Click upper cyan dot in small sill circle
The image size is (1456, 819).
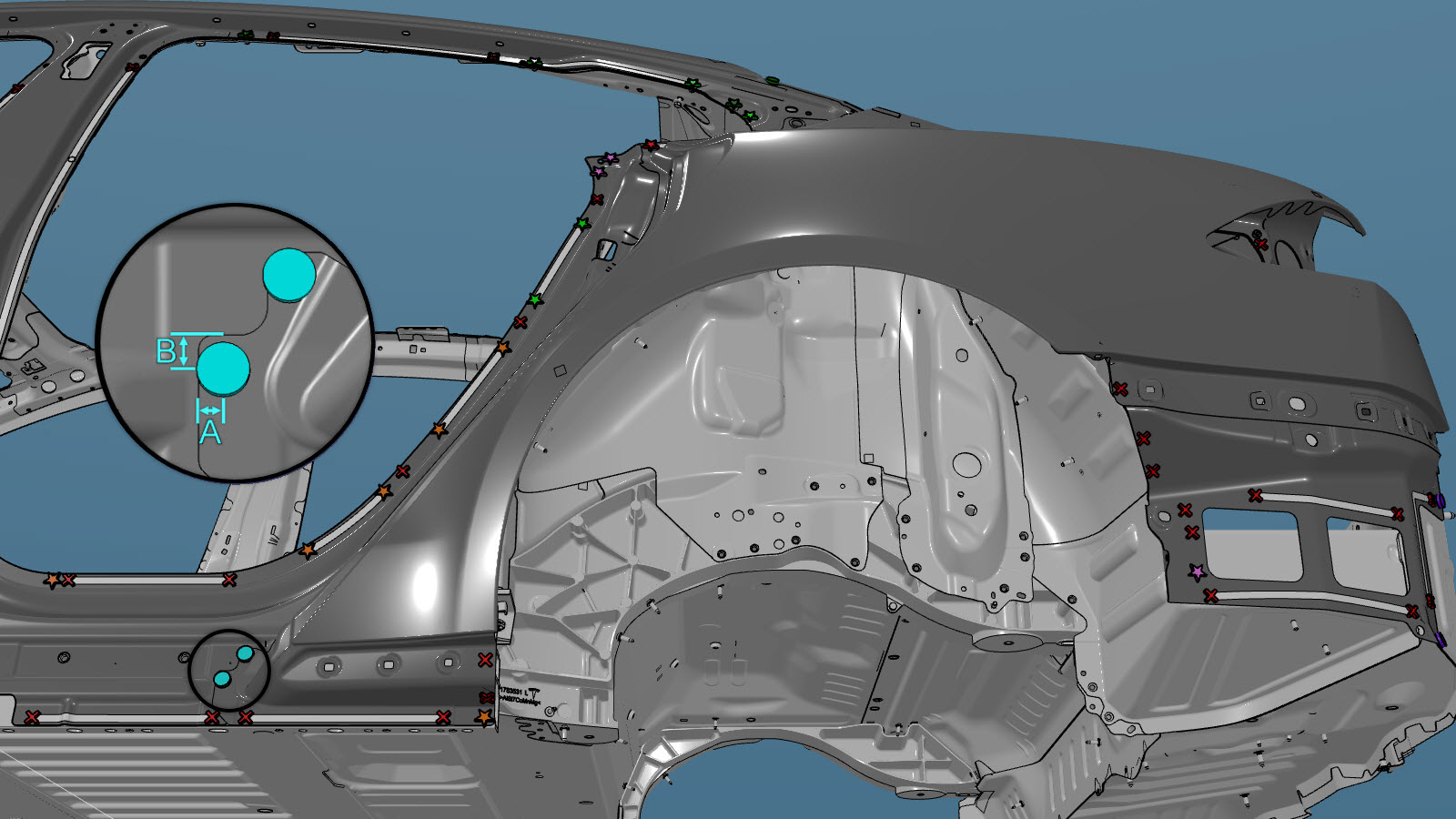(x=245, y=653)
